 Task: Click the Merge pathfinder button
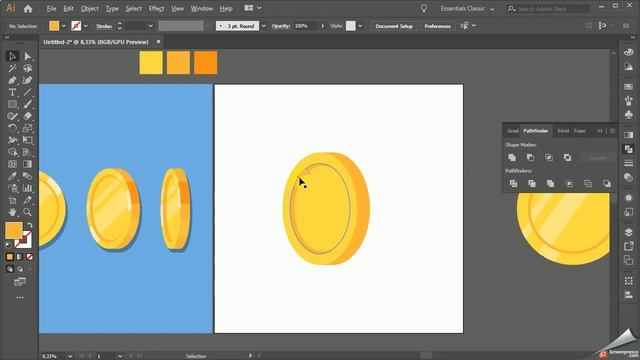coord(551,184)
